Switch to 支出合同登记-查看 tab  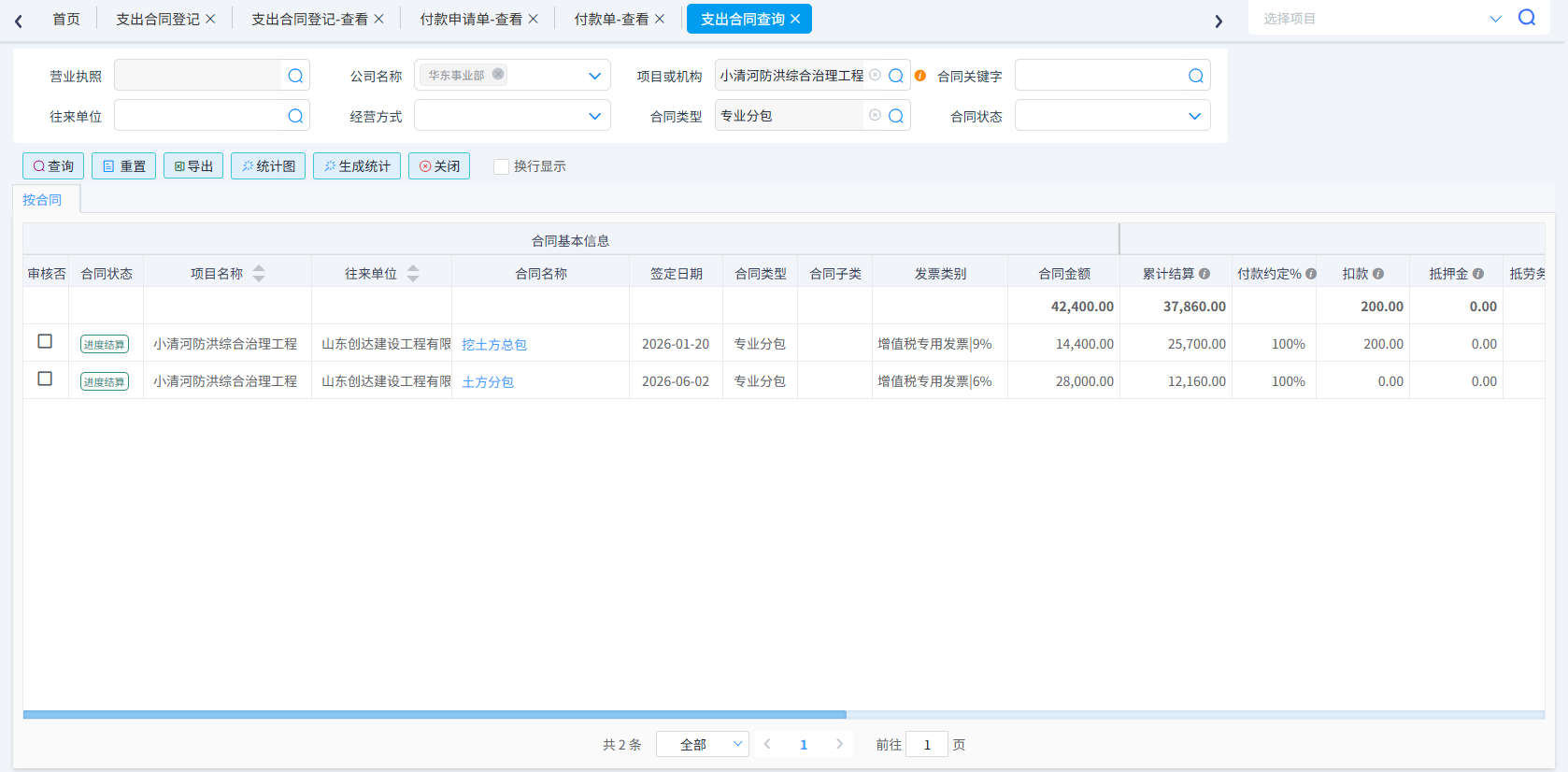(309, 19)
